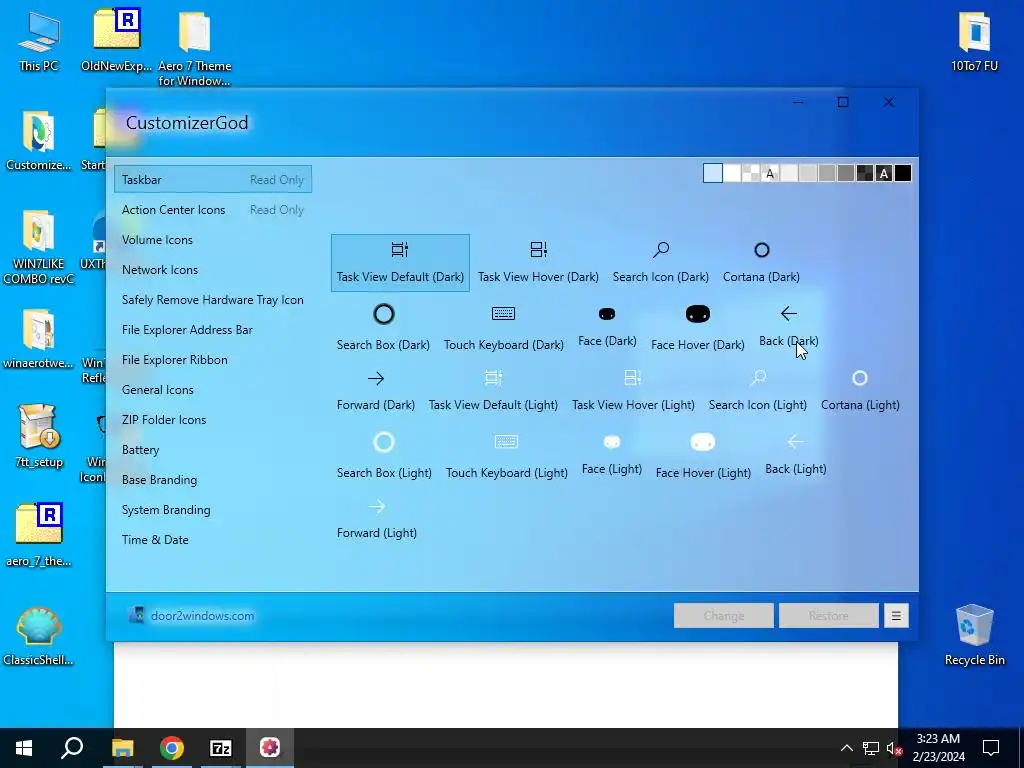Open File Explorer from the taskbar
1024x768 pixels.
click(x=122, y=748)
